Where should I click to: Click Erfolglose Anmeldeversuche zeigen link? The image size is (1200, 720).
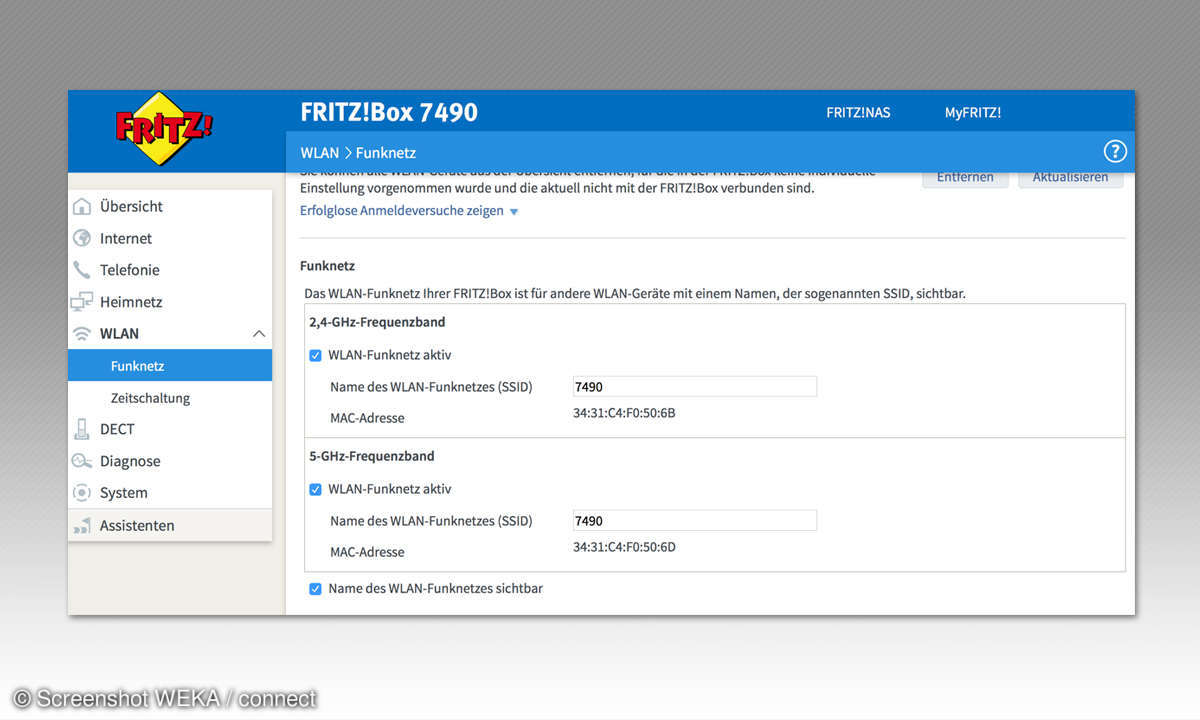coord(402,211)
